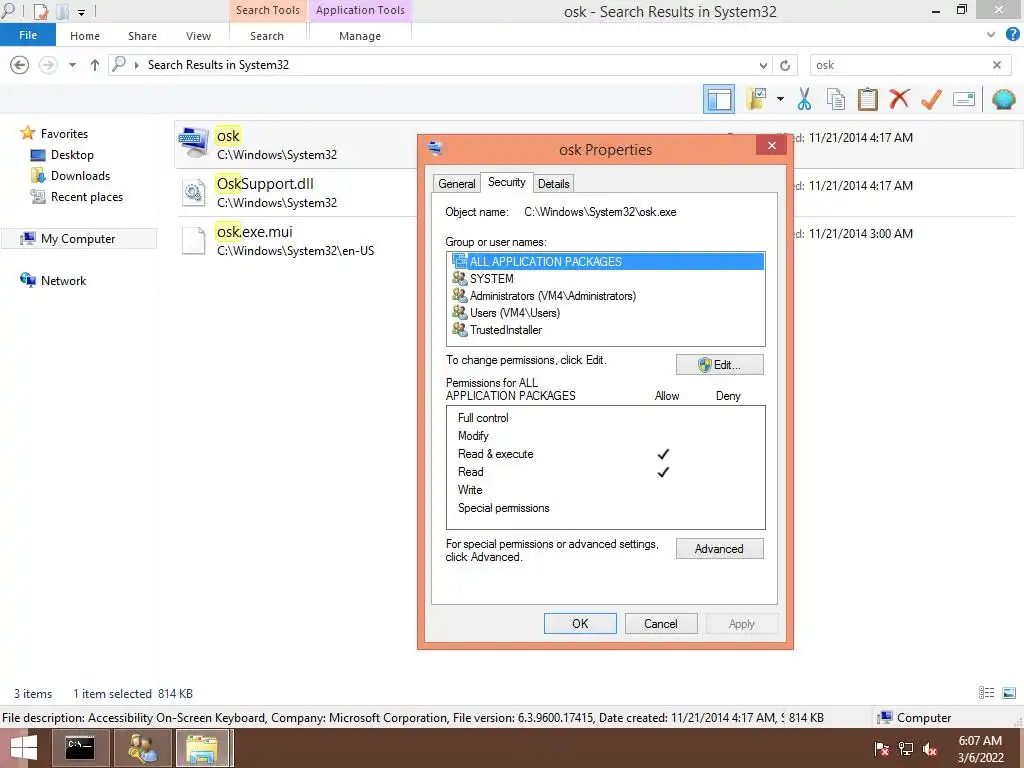
Task: Select ALL APPLICATION PACKAGES group
Action: [x=606, y=261]
